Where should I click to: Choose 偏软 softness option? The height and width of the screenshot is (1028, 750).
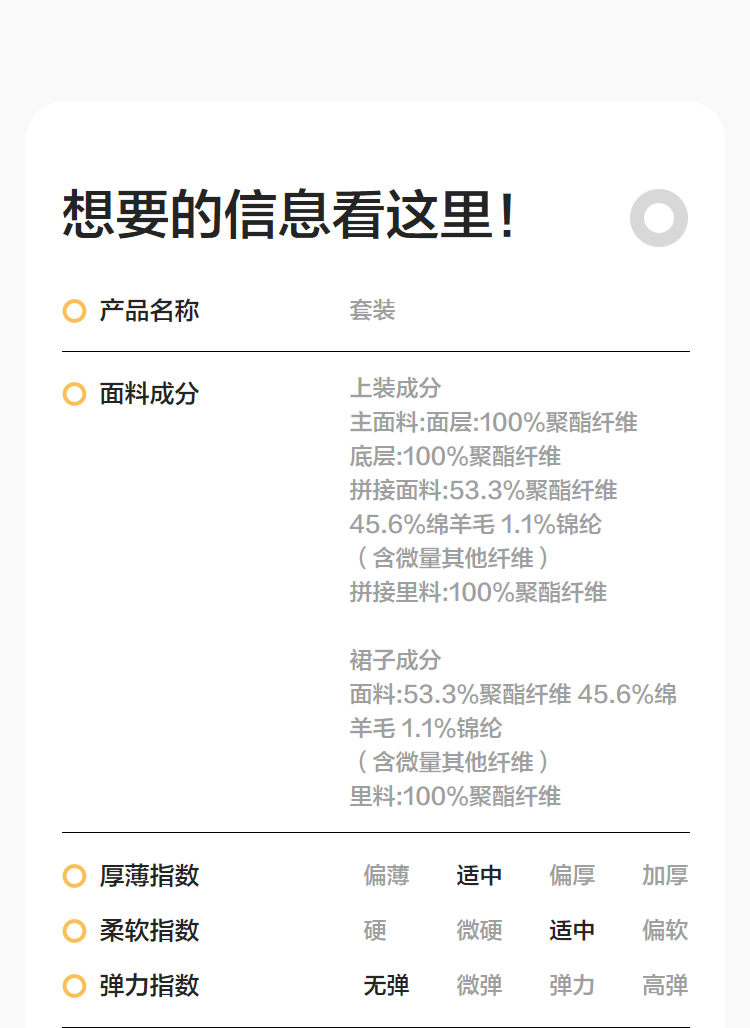click(x=665, y=931)
